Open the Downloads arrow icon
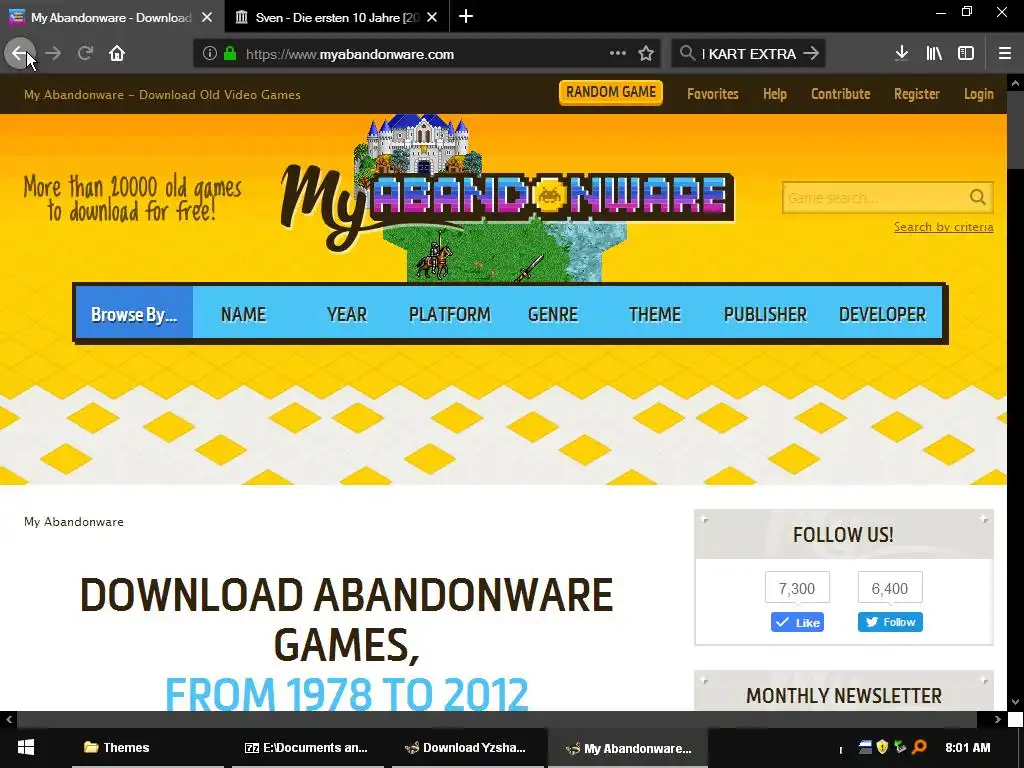This screenshot has width=1024, height=768. (x=902, y=54)
